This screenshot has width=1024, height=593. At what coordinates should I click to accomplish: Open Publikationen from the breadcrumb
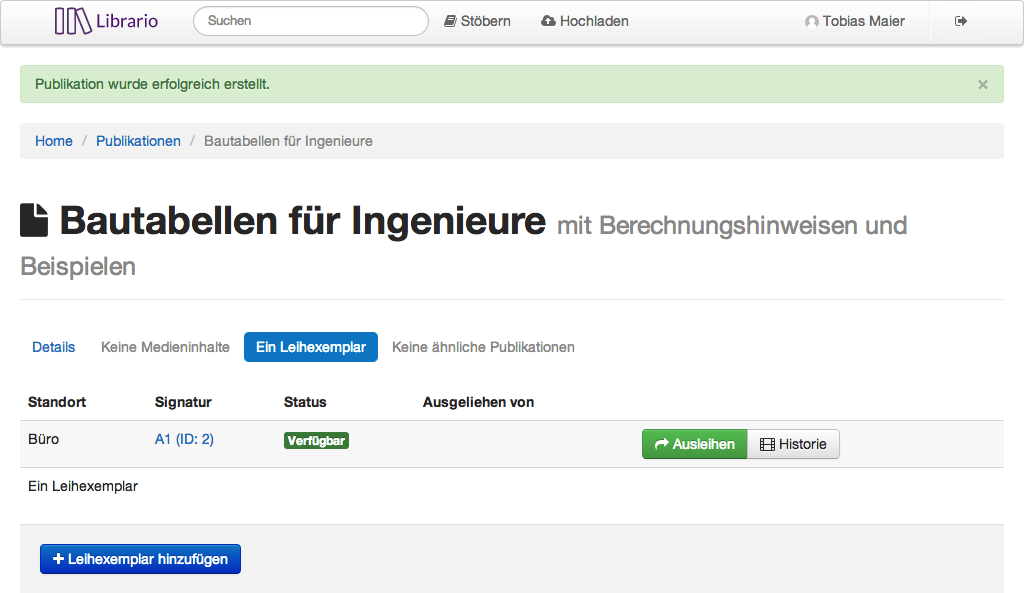138,141
